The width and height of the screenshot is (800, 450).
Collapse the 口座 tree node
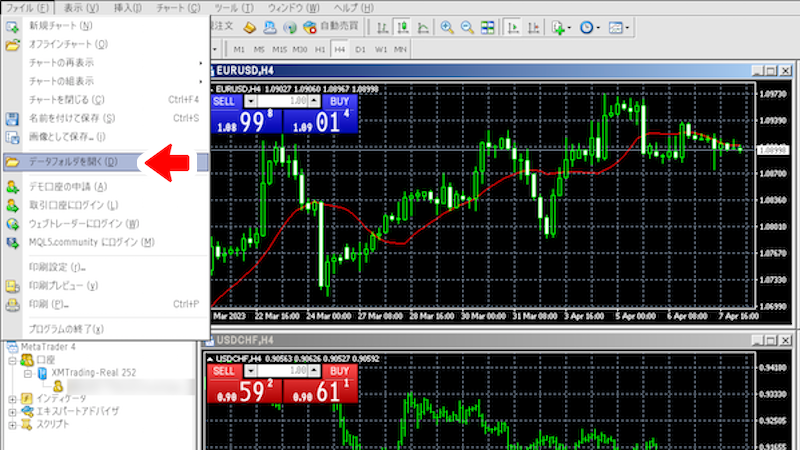pyautogui.click(x=13, y=361)
